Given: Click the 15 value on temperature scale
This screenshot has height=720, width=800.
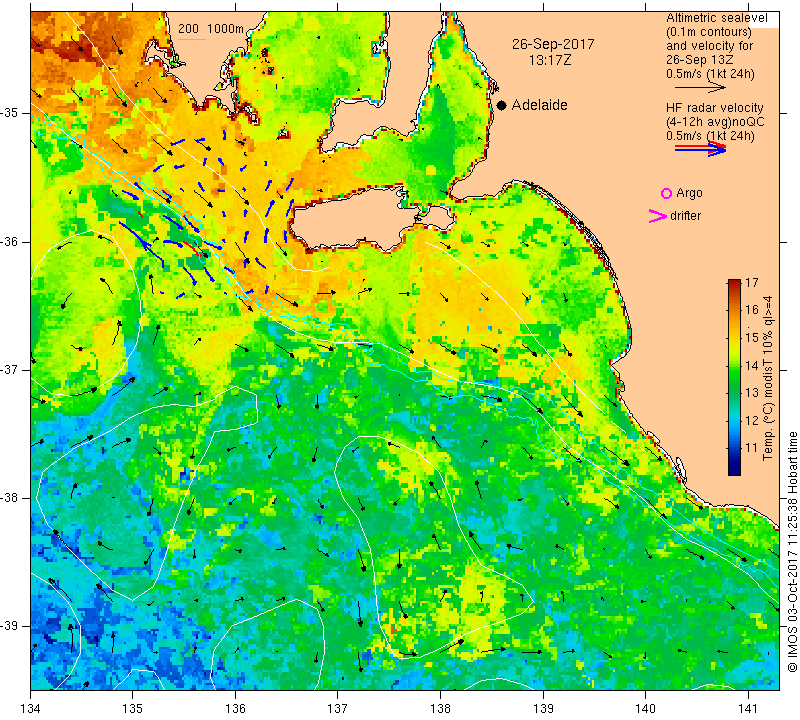Looking at the screenshot, I should (752, 337).
